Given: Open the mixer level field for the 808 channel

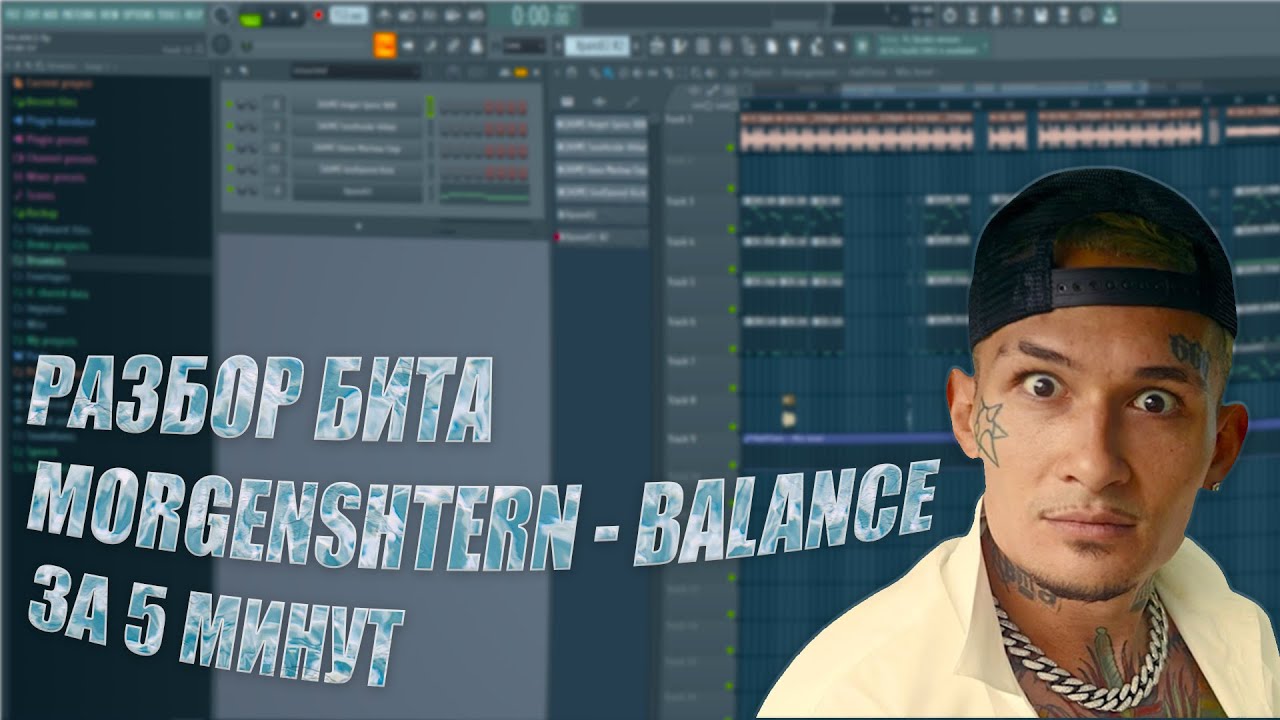Looking at the screenshot, I should click(x=274, y=105).
